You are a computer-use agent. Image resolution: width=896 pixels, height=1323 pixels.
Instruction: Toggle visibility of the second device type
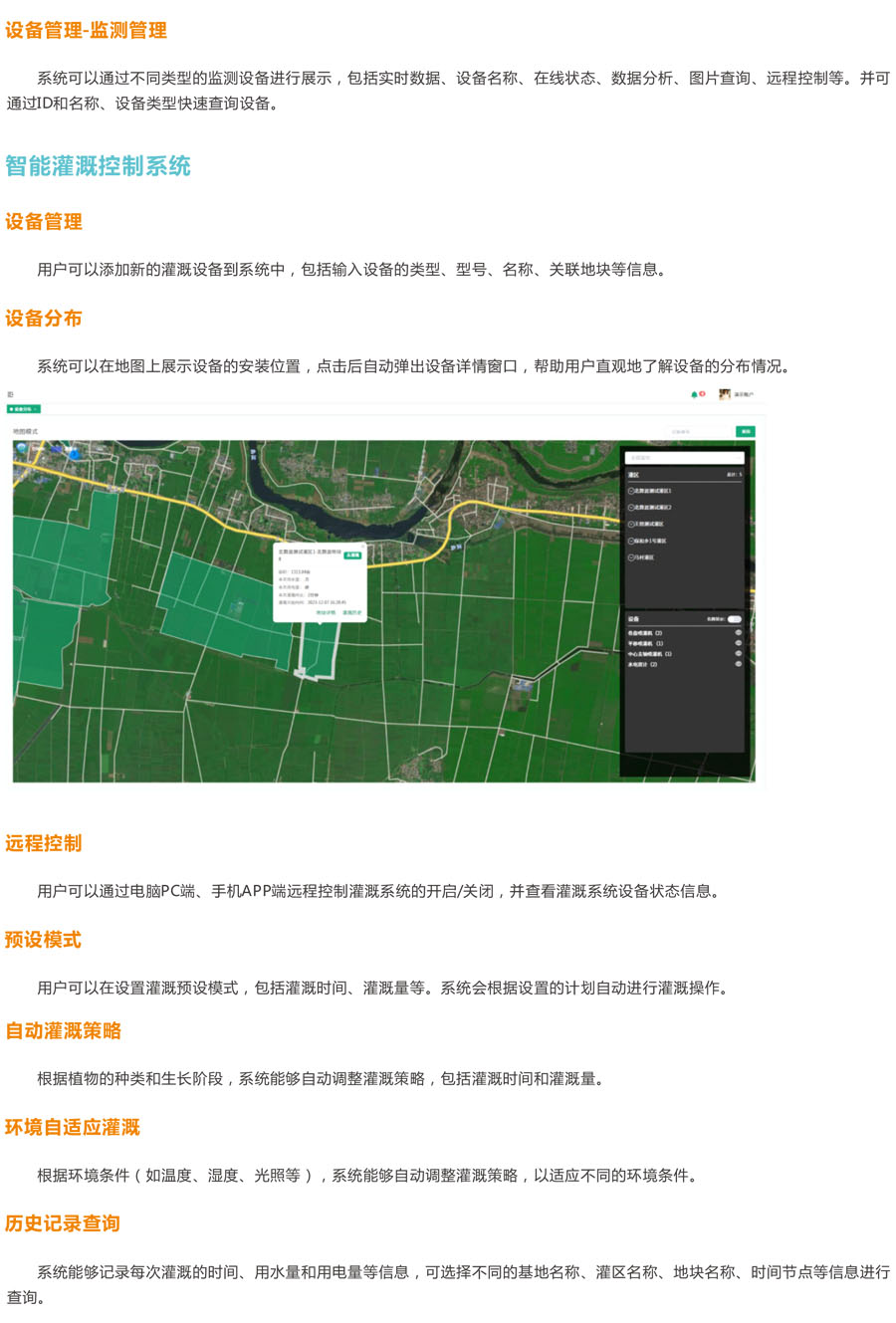(x=738, y=643)
